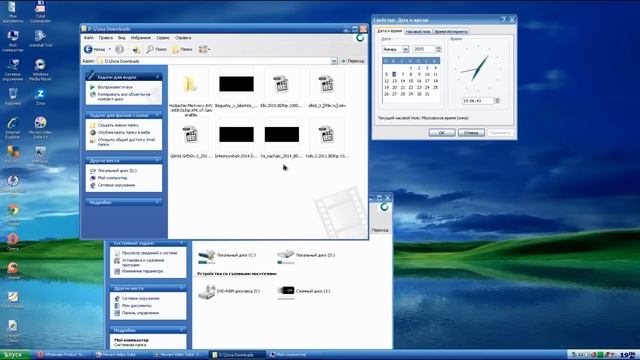Image resolution: width=640 pixels, height=360 pixels.
Task: Select the Elki.2010.BDRip video file icon
Action: click(x=281, y=84)
